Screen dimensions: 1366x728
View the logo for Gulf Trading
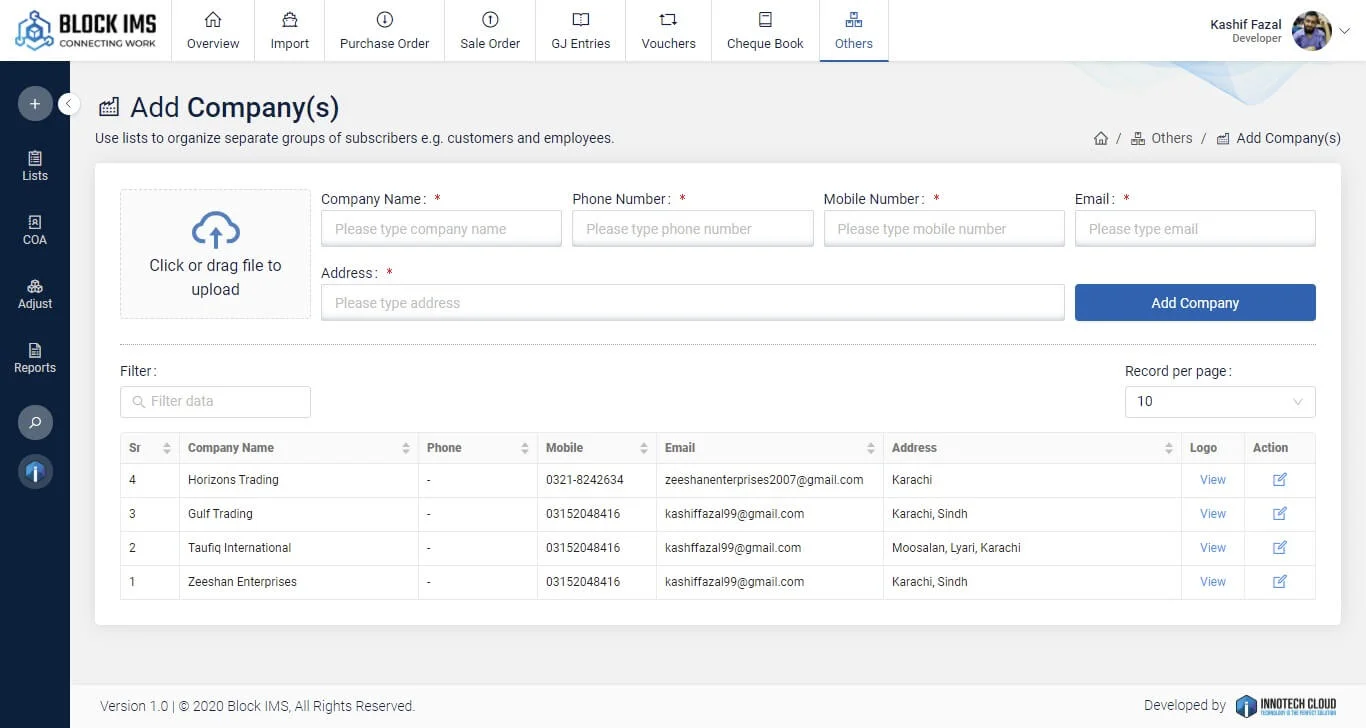(x=1212, y=514)
